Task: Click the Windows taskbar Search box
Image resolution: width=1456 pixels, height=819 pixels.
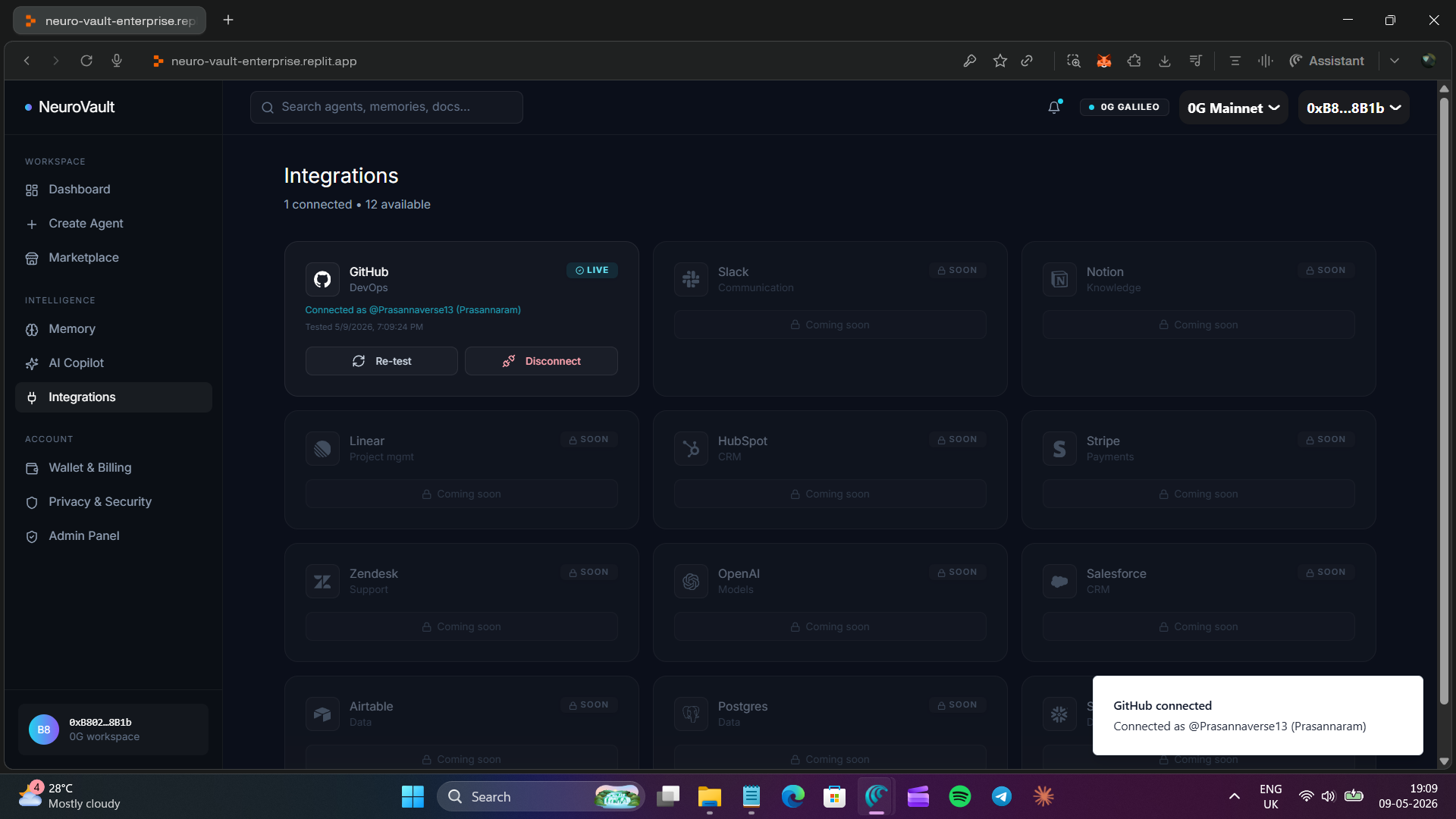Action: pyautogui.click(x=541, y=796)
